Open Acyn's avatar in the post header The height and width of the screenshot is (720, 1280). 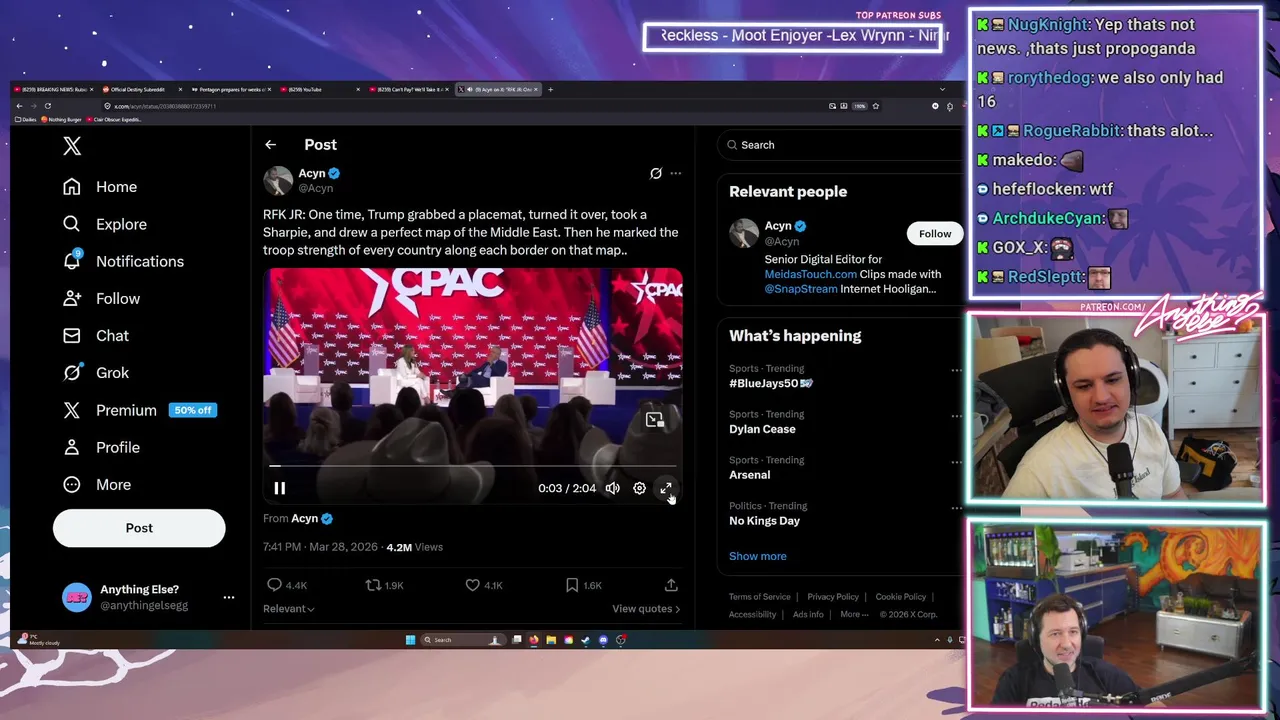(278, 180)
